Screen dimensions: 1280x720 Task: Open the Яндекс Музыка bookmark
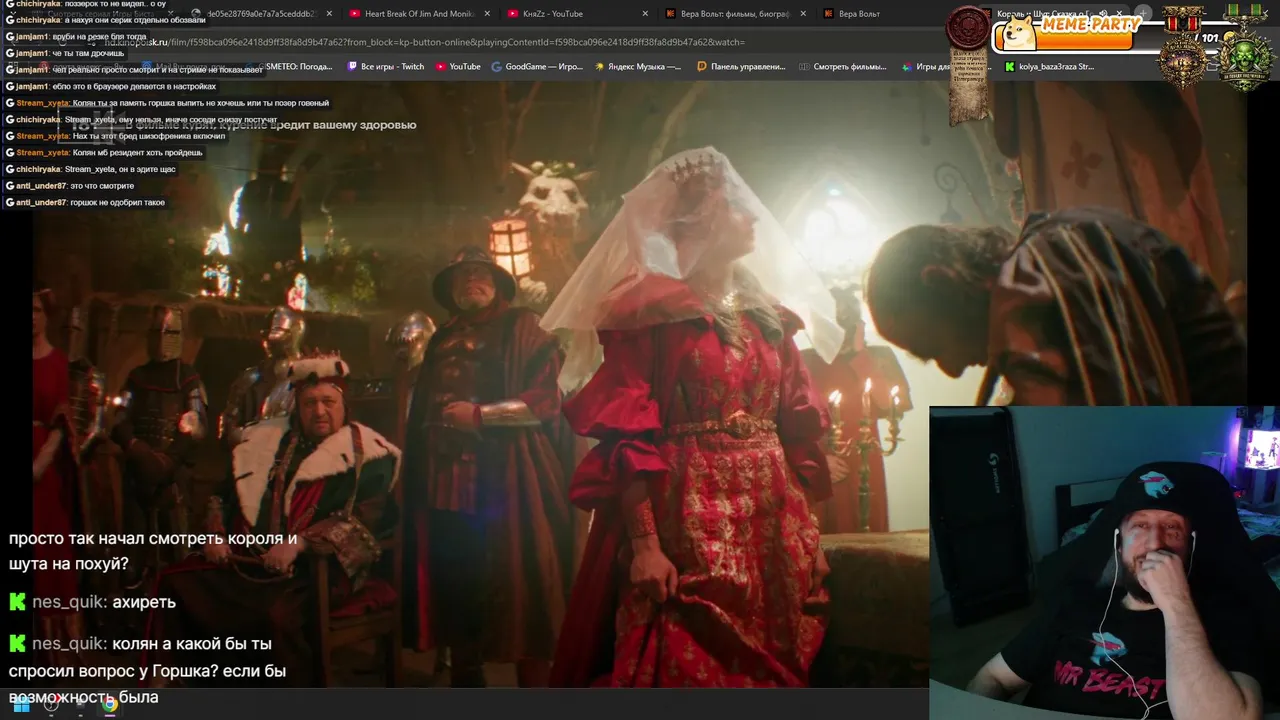tap(638, 67)
